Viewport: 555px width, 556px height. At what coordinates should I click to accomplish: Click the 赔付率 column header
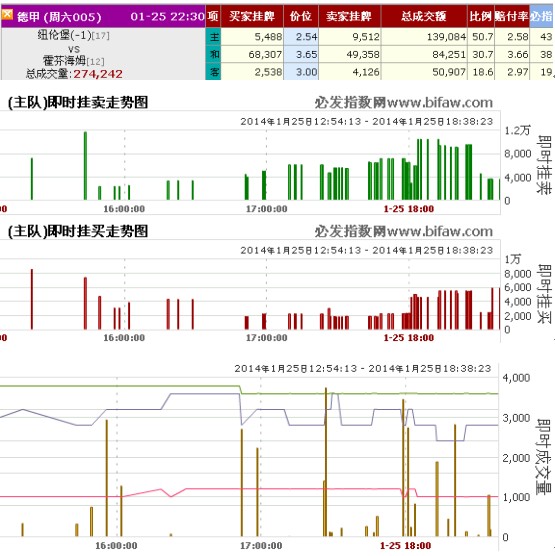pos(511,16)
